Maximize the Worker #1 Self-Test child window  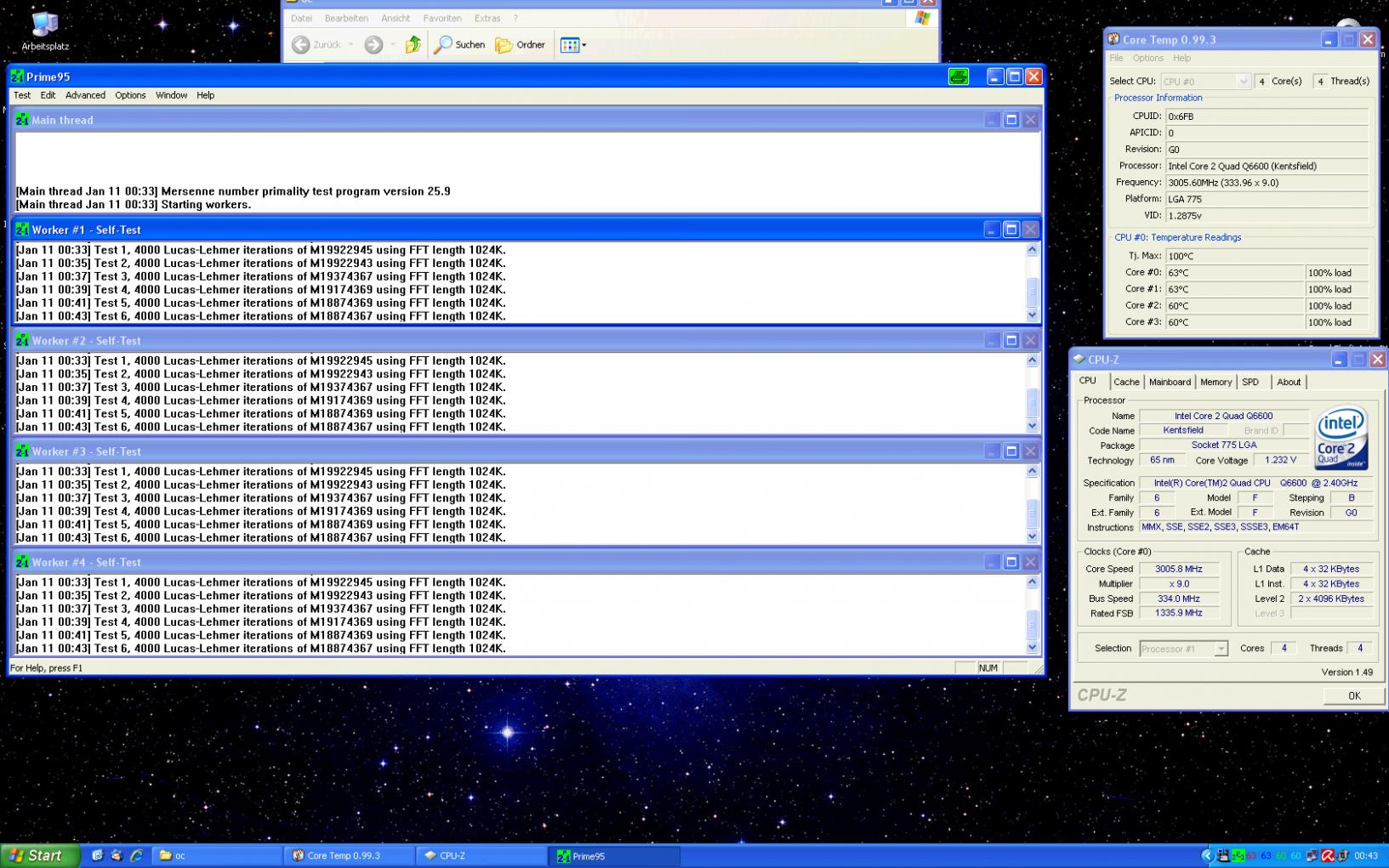click(x=1011, y=230)
